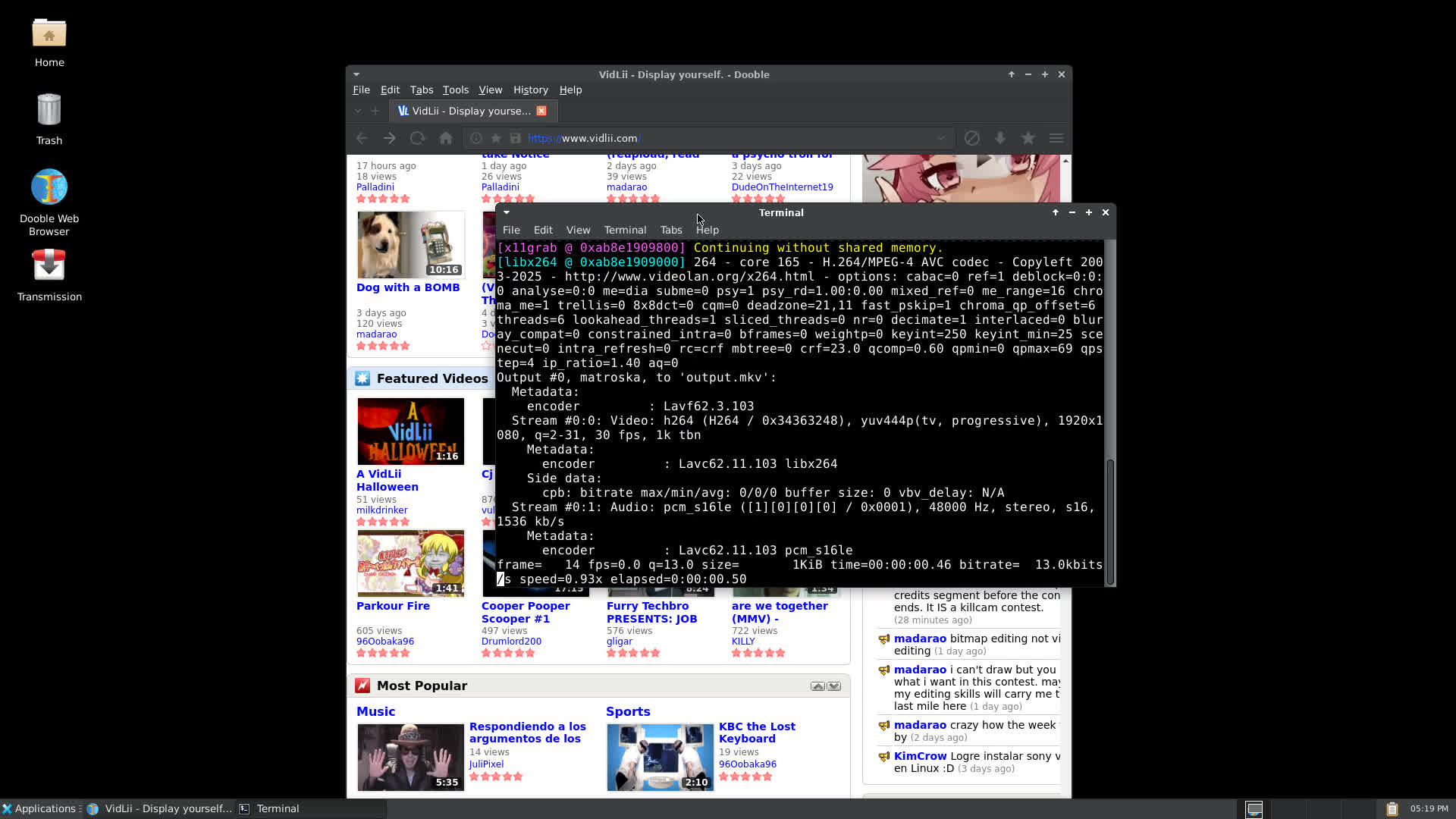Open Terminal View menu

(578, 230)
